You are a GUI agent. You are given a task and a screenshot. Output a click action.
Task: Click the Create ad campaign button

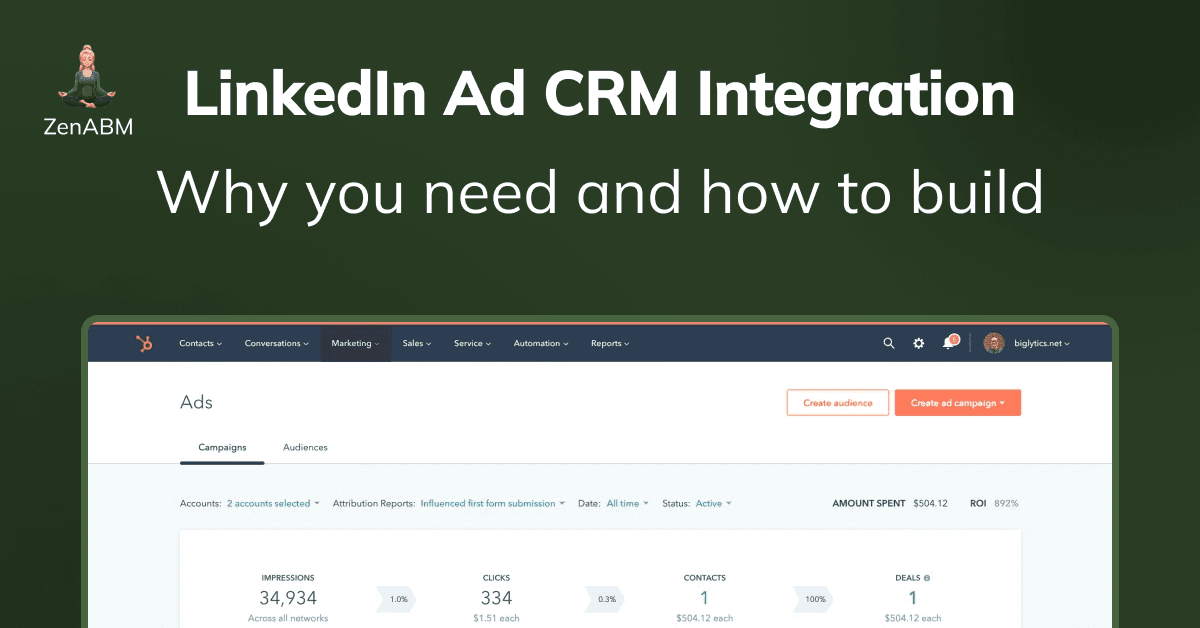(957, 402)
